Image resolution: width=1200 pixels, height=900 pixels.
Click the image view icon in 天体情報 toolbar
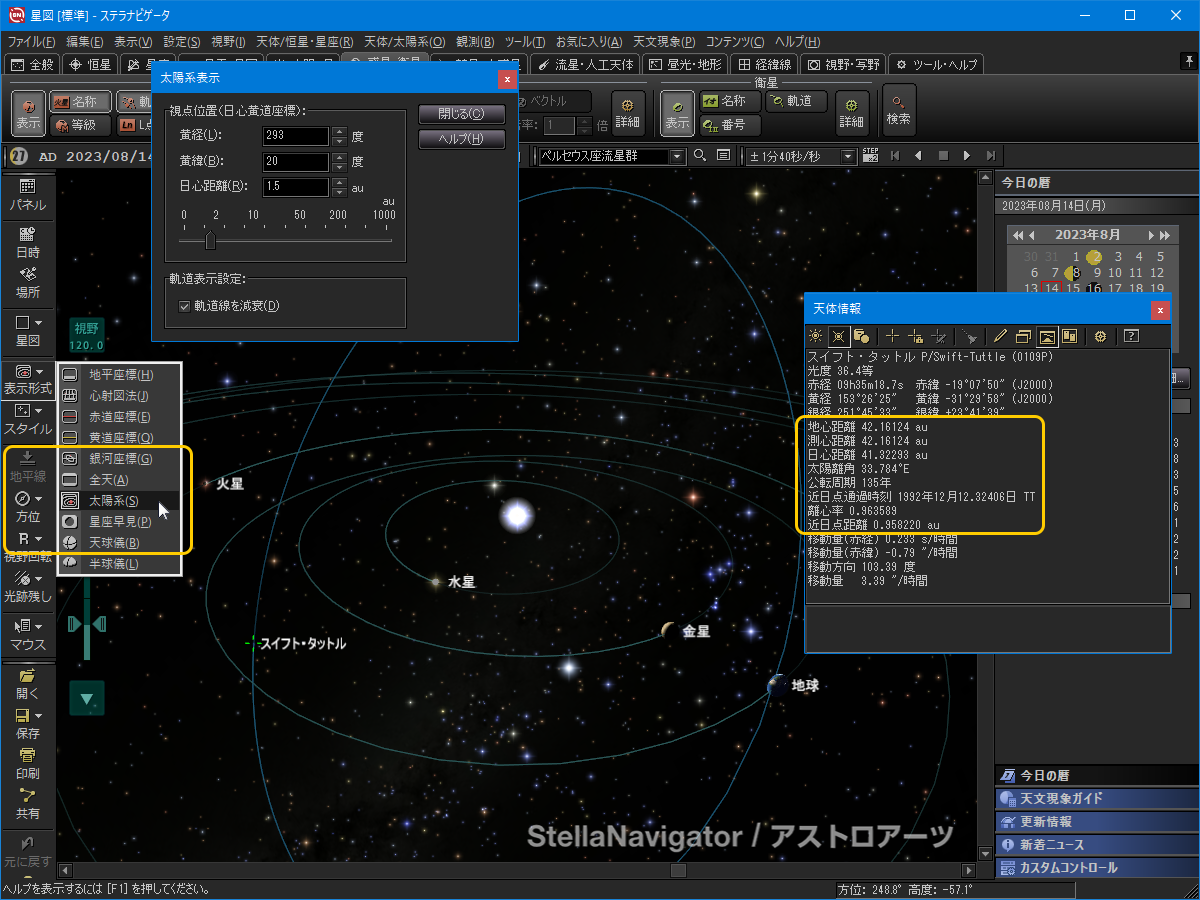(1047, 336)
